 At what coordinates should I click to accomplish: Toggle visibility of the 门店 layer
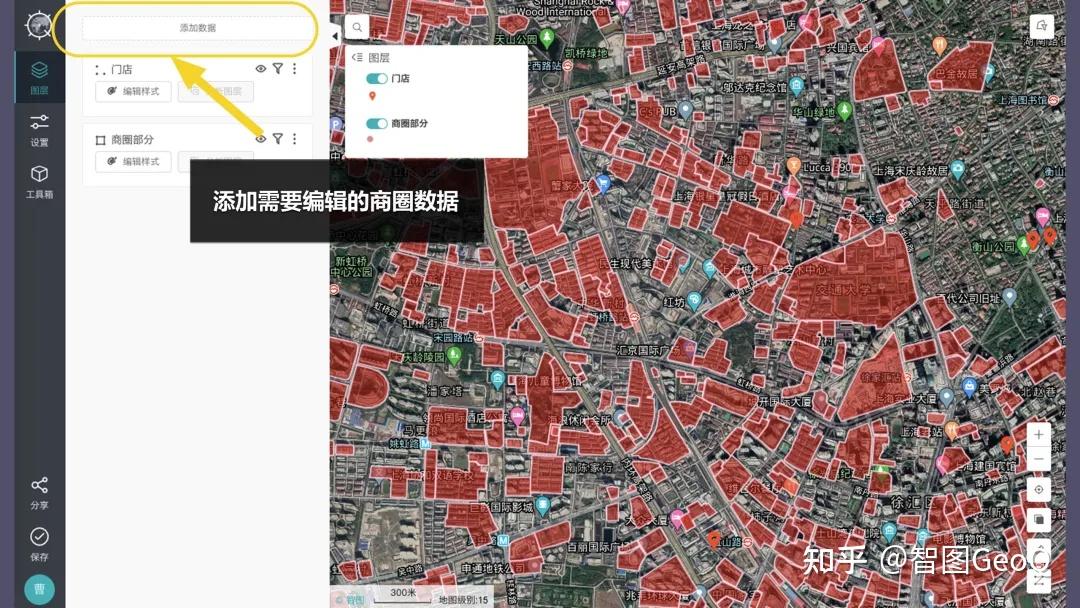[262, 69]
